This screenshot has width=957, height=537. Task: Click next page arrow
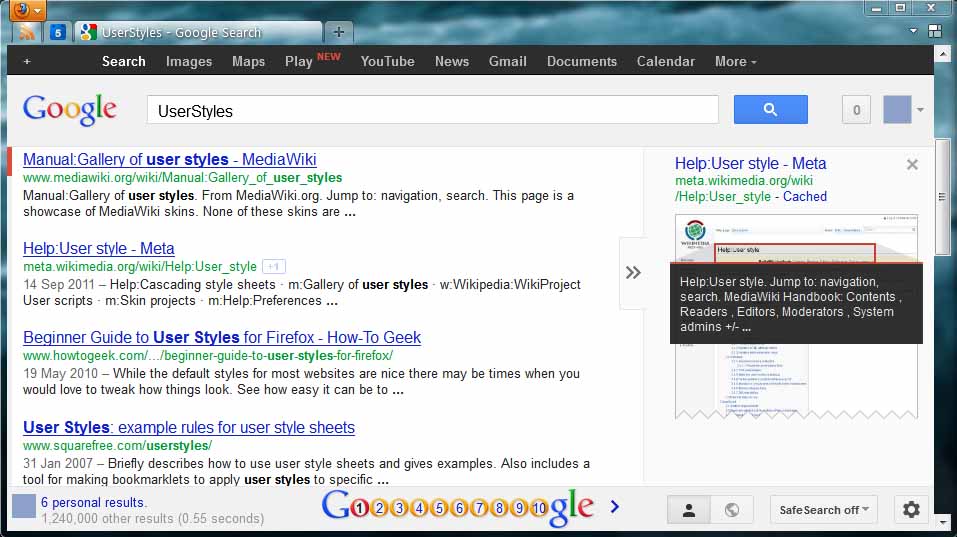615,506
